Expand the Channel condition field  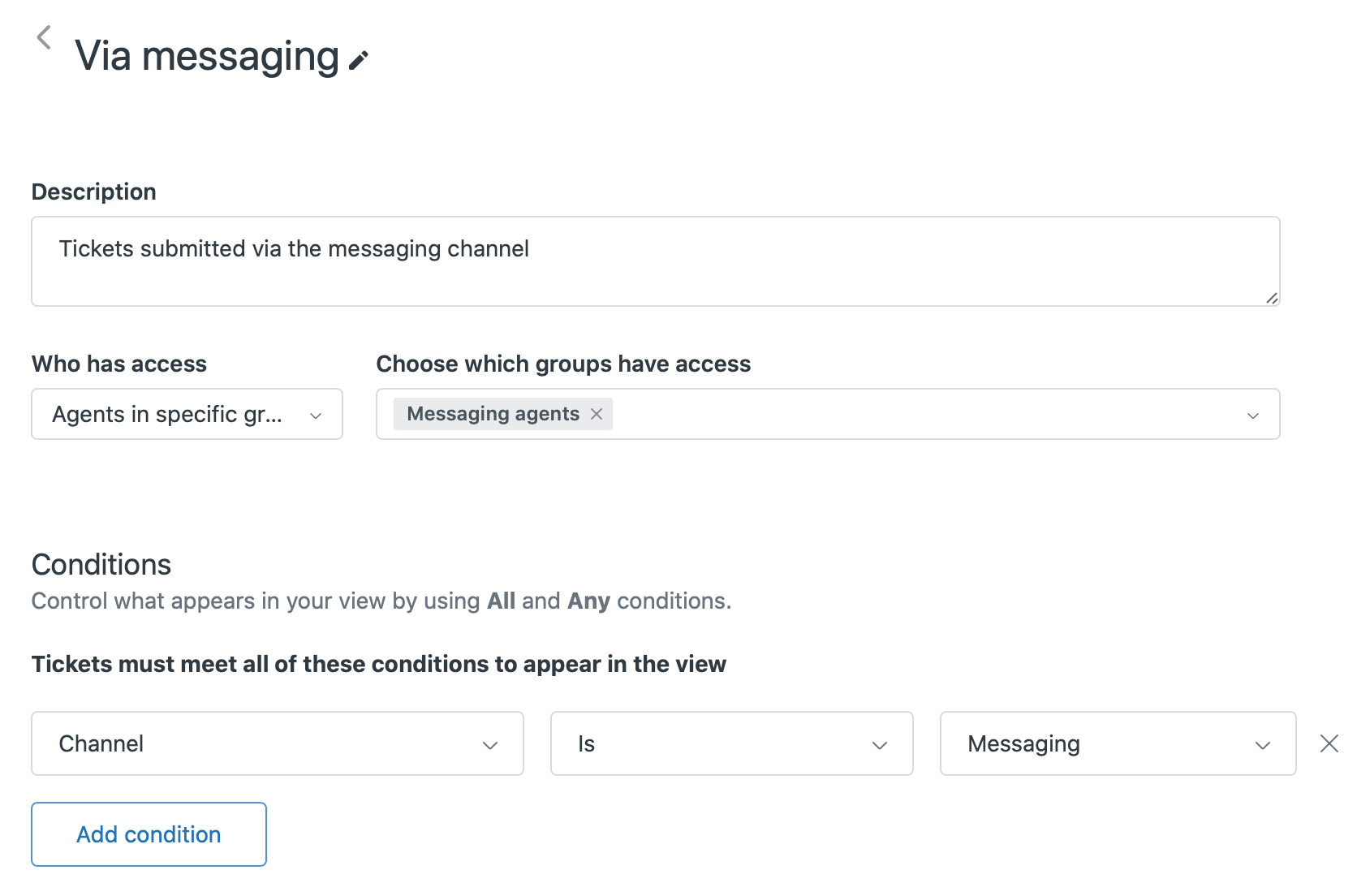point(278,743)
